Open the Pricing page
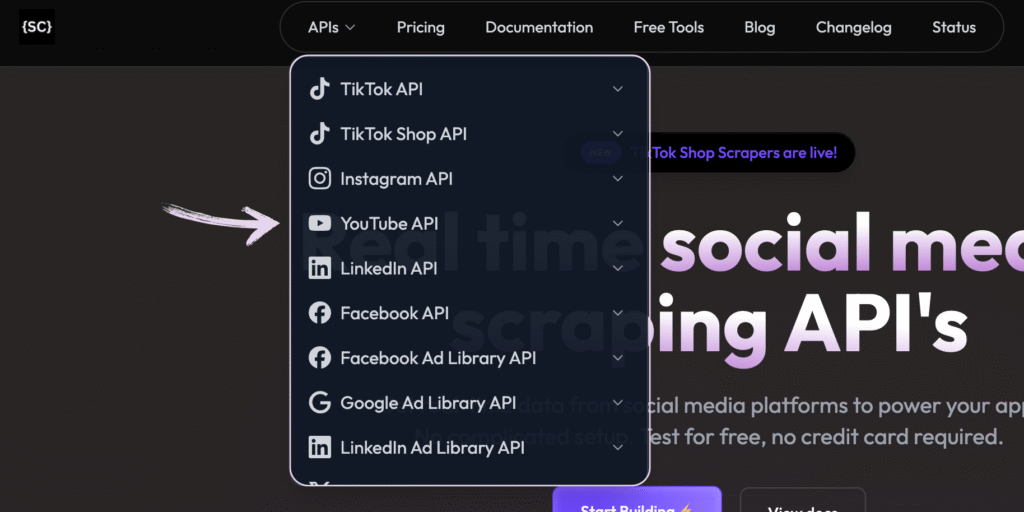The image size is (1024, 512). pos(421,27)
